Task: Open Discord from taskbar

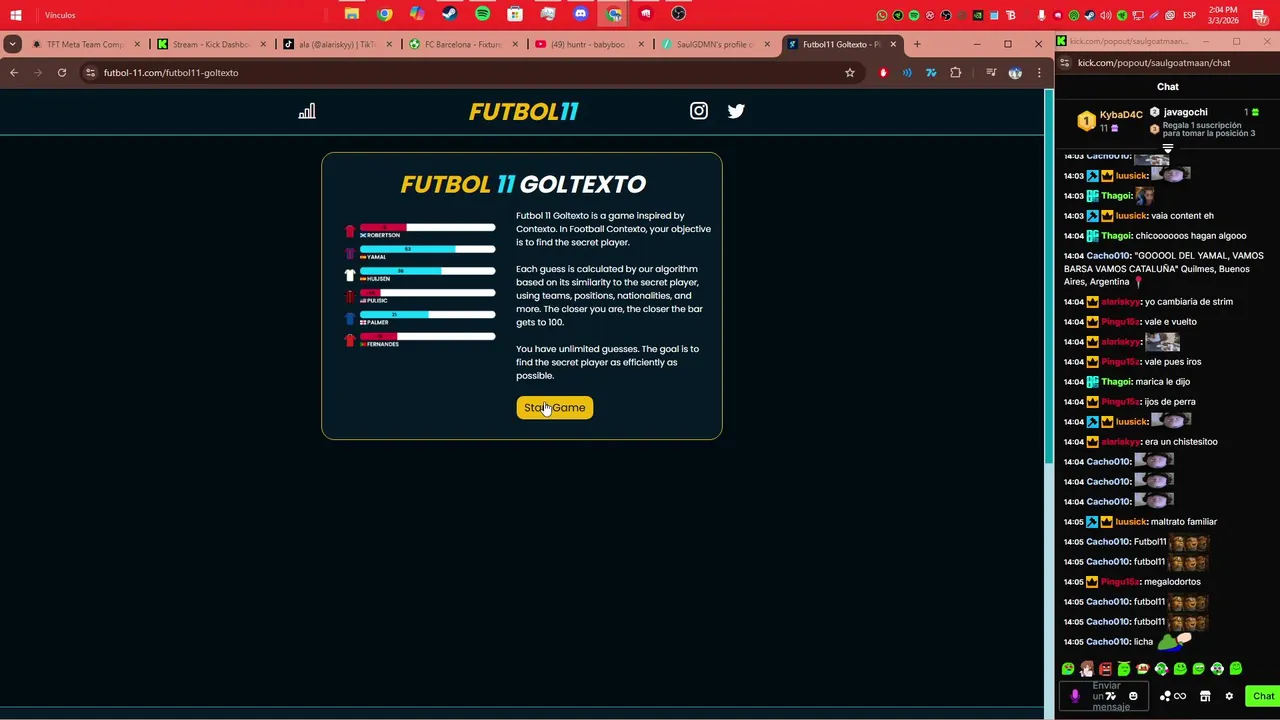Action: pyautogui.click(x=581, y=14)
